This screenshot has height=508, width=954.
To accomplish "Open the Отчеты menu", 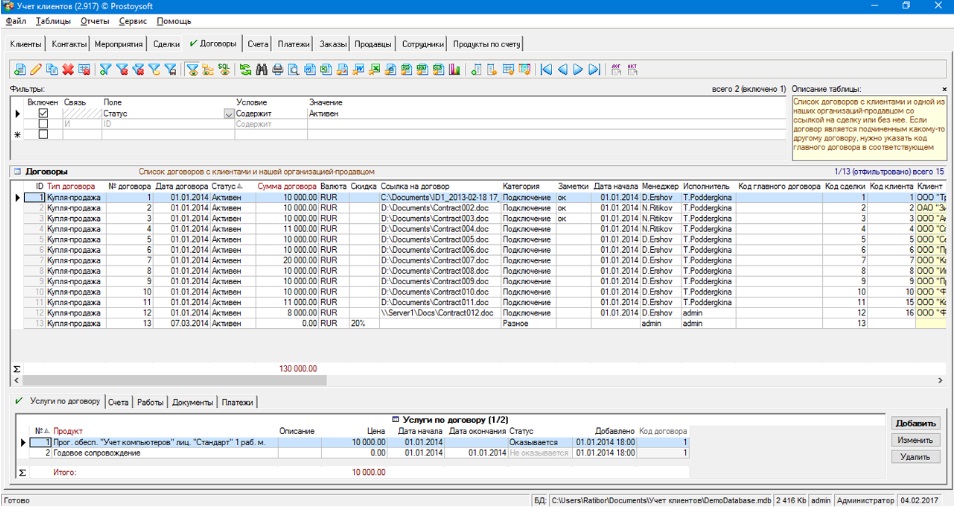I will [x=95, y=21].
